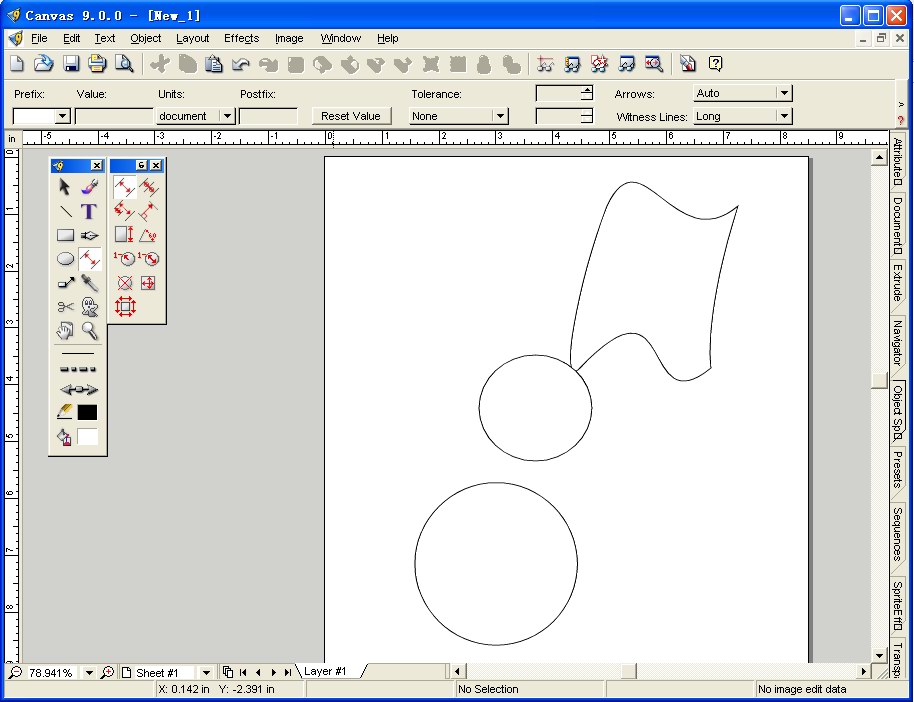Viewport: 914px width, 702px height.
Task: Select the arrow Selection tool
Action: point(65,187)
